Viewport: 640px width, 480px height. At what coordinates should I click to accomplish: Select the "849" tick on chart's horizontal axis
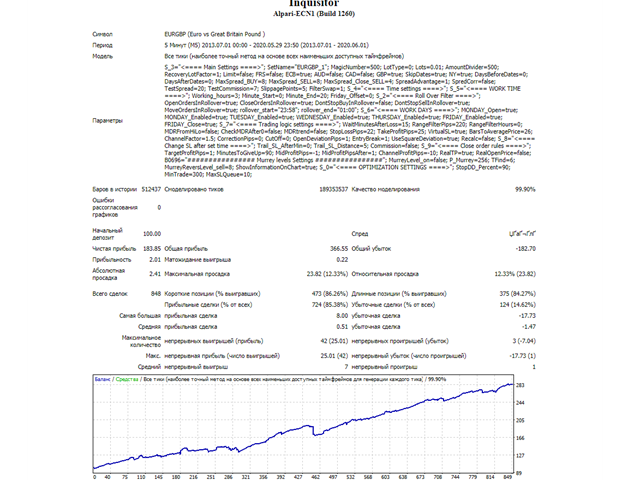pos(508,477)
